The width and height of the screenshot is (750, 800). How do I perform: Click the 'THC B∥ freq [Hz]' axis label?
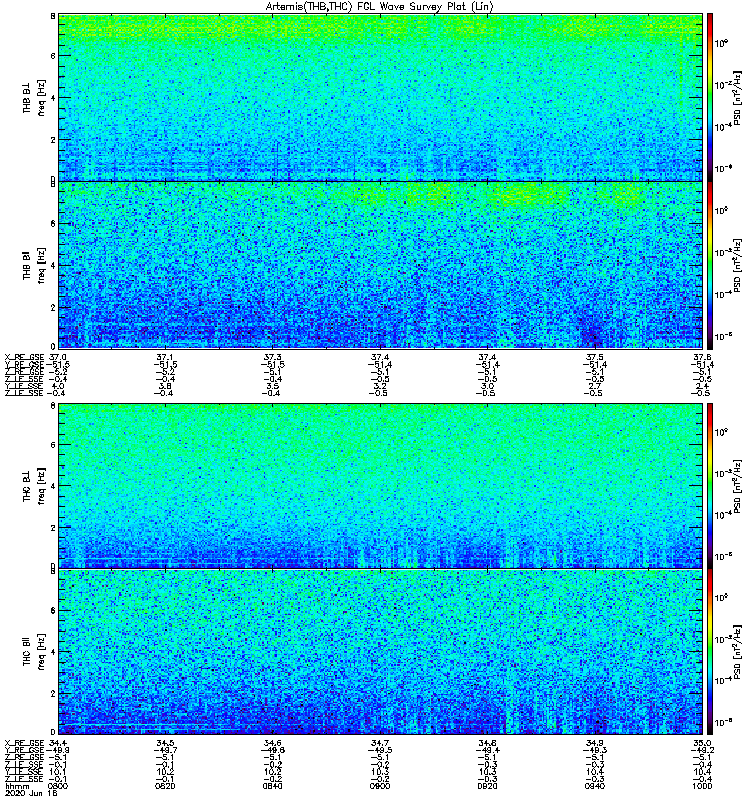pos(34,652)
